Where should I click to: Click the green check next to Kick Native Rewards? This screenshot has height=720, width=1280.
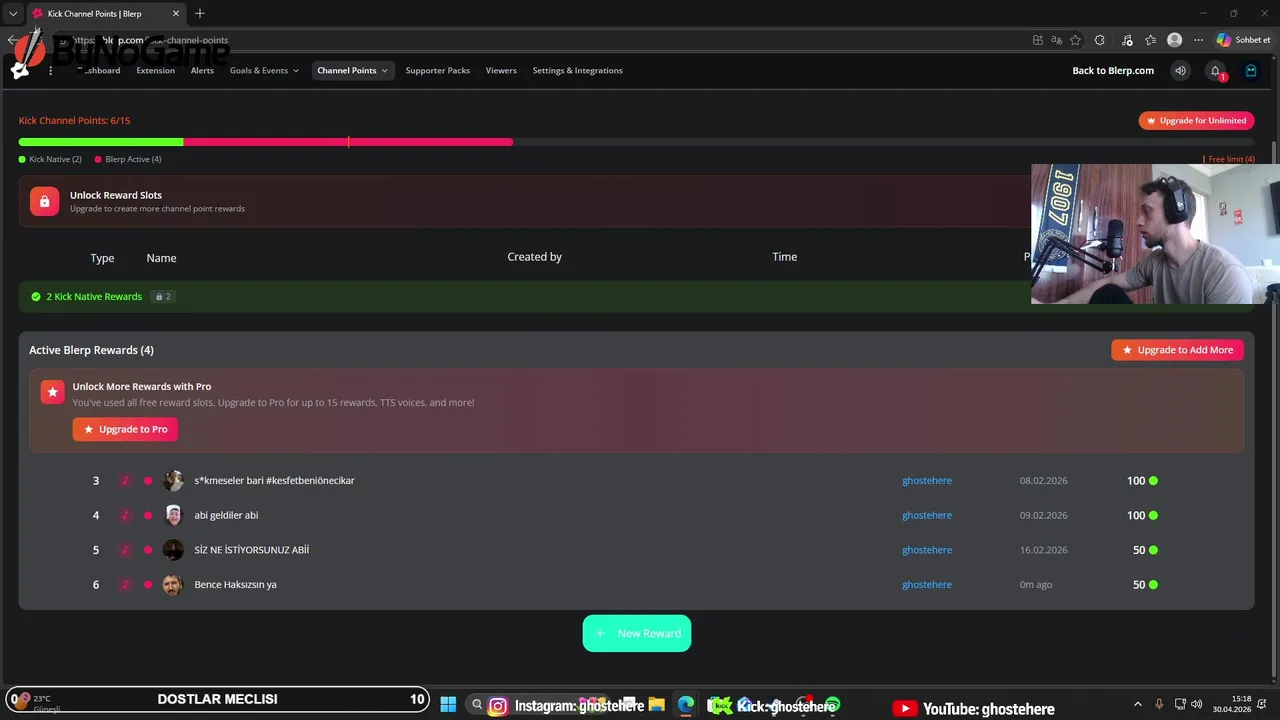pos(36,297)
